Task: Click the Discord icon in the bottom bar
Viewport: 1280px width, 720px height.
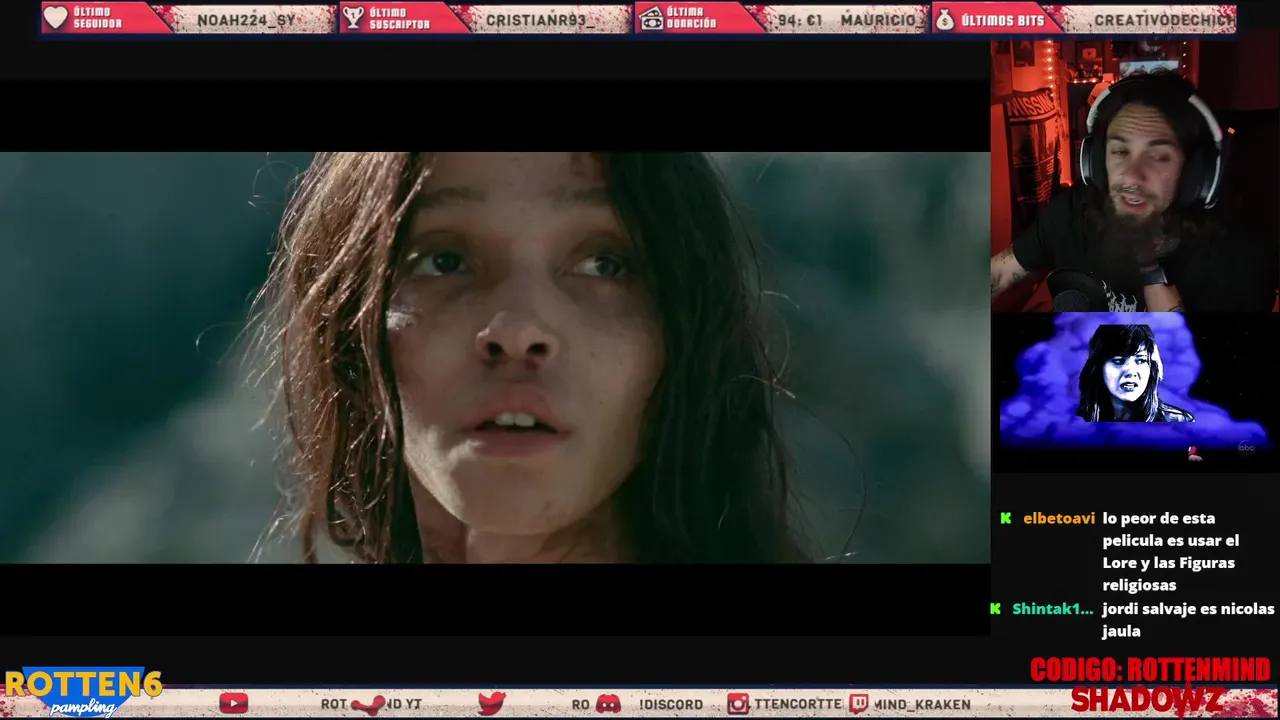Action: pos(608,704)
